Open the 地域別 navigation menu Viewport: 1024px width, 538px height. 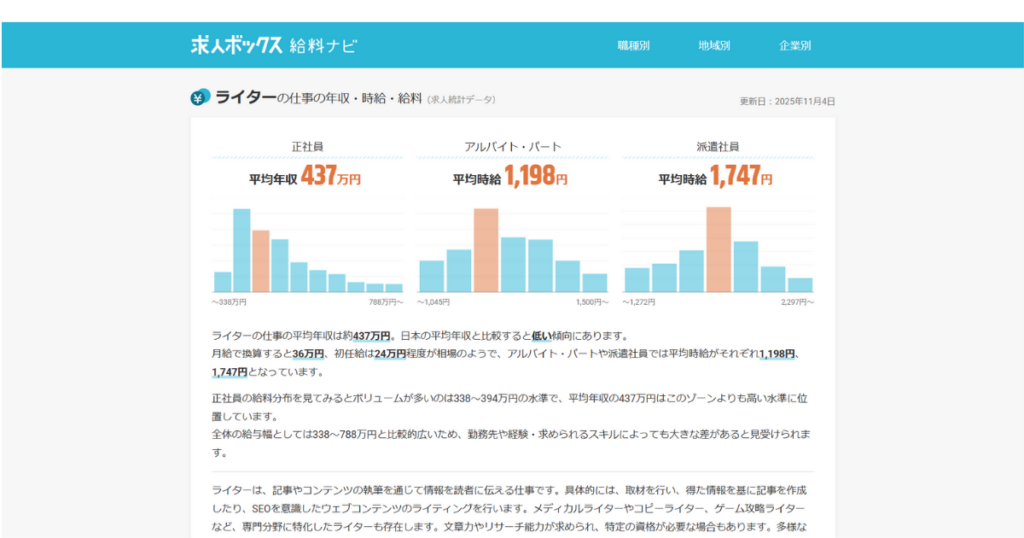pyautogui.click(x=714, y=46)
